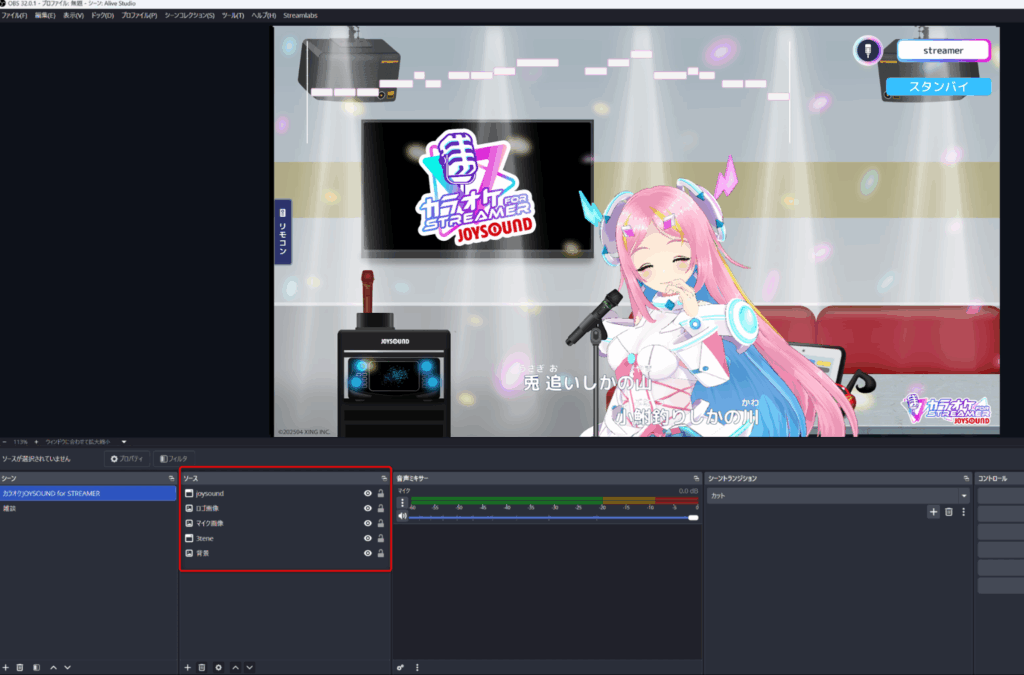Image resolution: width=1024 pixels, height=675 pixels.
Task: Click the trash icon in Sources panel
Action: [x=202, y=667]
